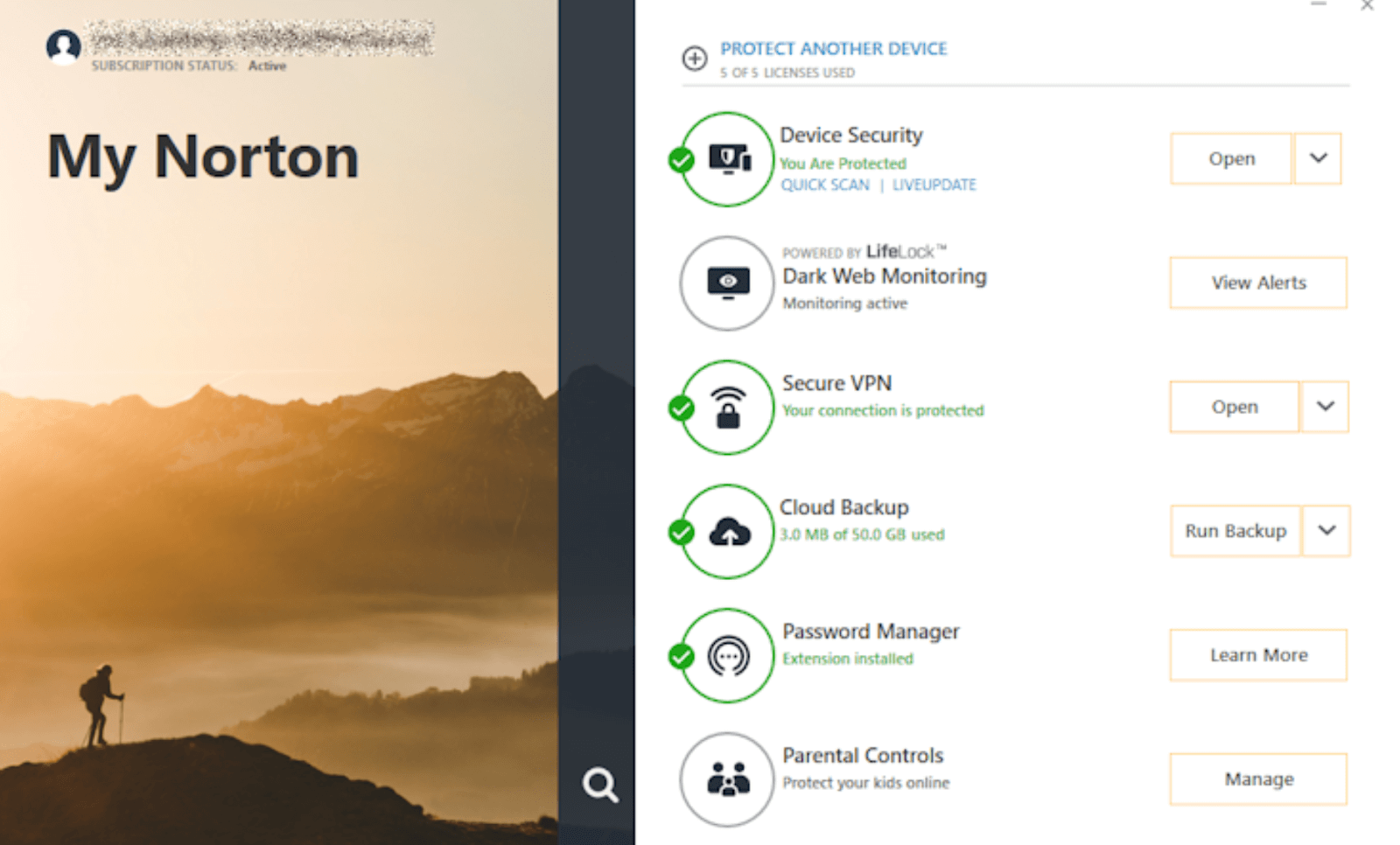This screenshot has width=1400, height=845.
Task: Open the account profile avatar
Action: [64, 47]
